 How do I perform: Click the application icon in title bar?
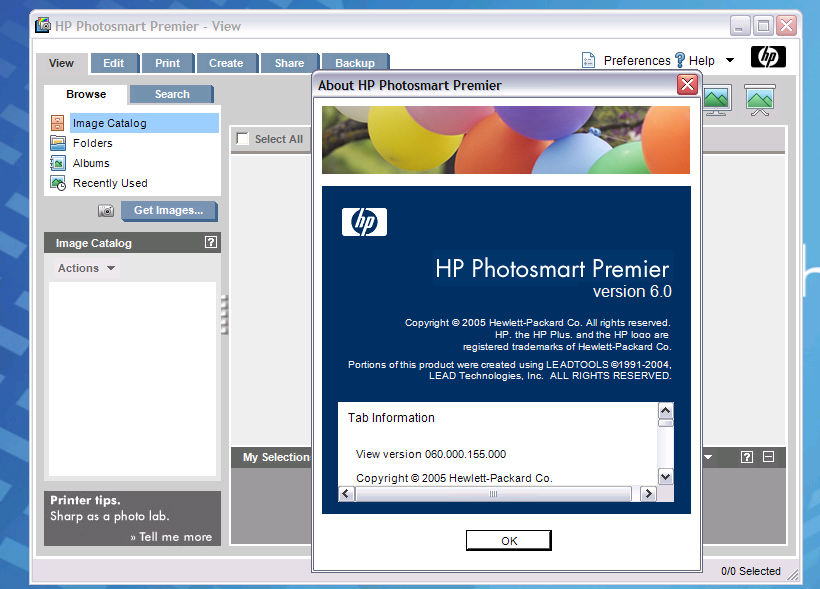click(43, 25)
